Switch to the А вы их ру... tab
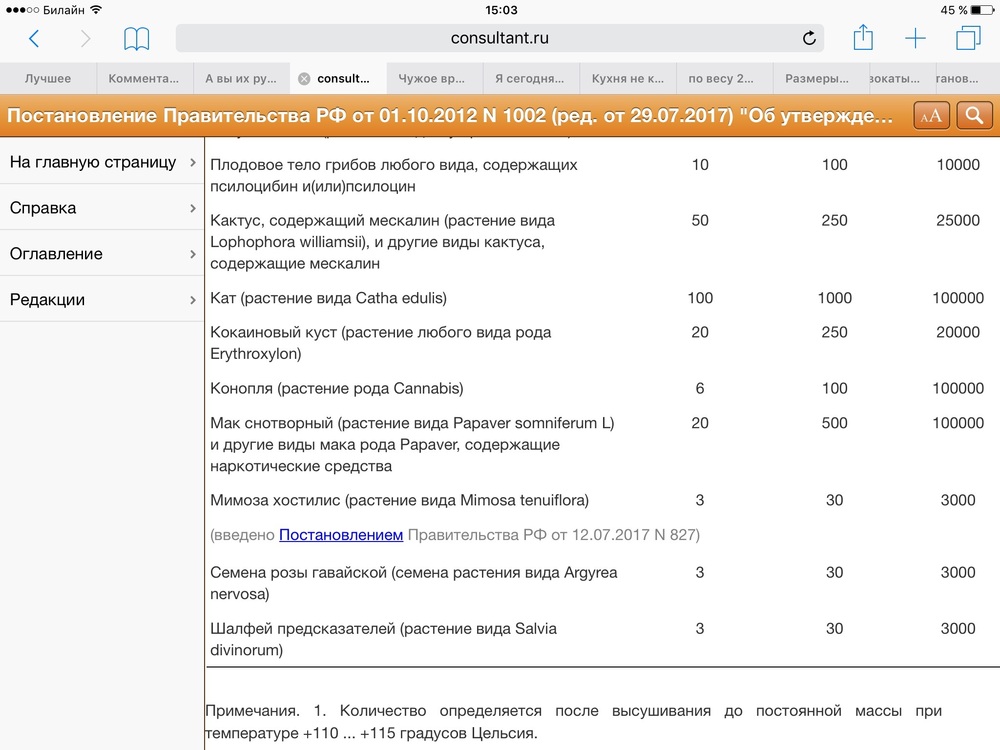The height and width of the screenshot is (750, 1000). pos(241,78)
